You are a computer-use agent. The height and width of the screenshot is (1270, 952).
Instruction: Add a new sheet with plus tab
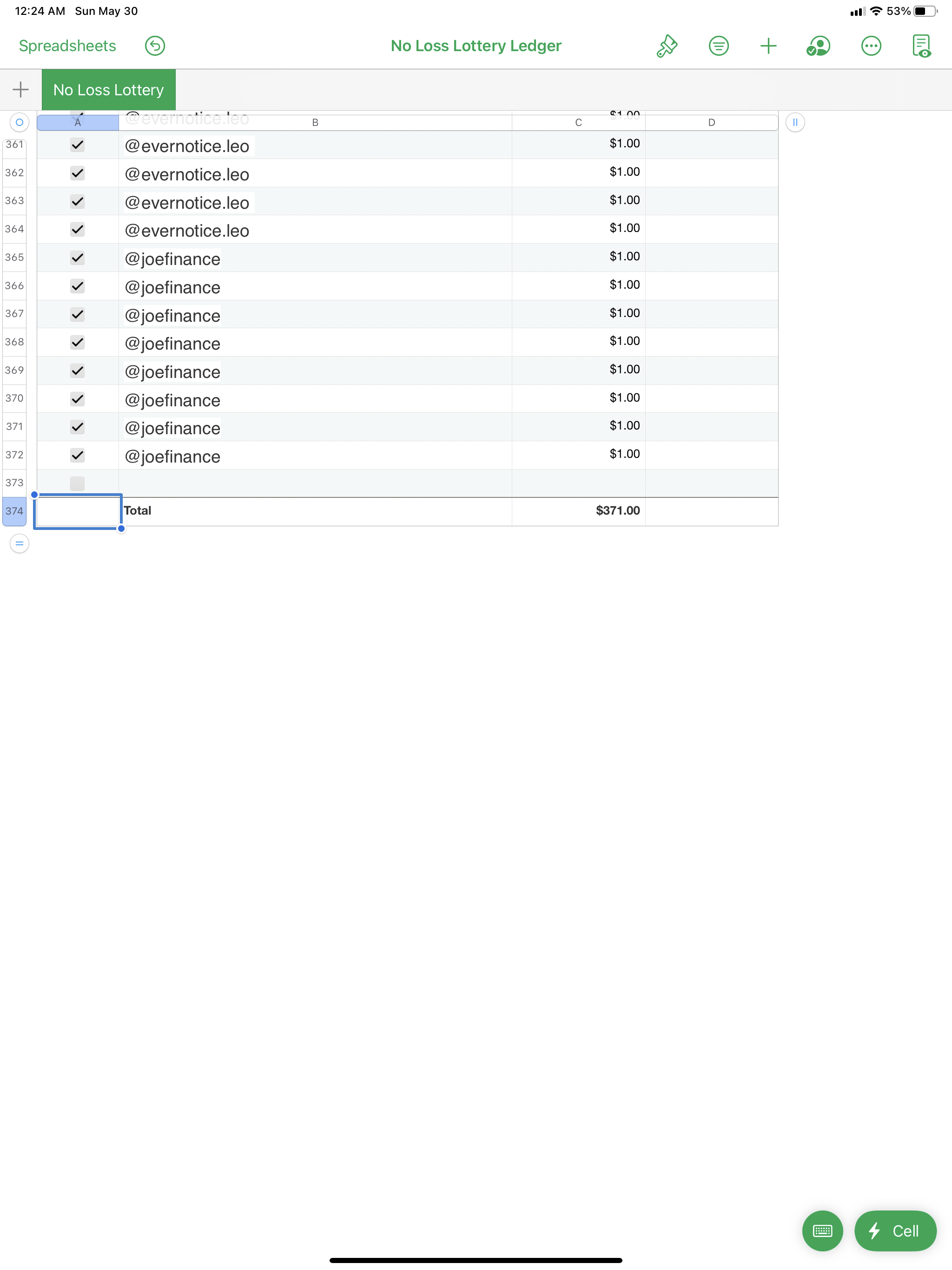pyautogui.click(x=20, y=90)
